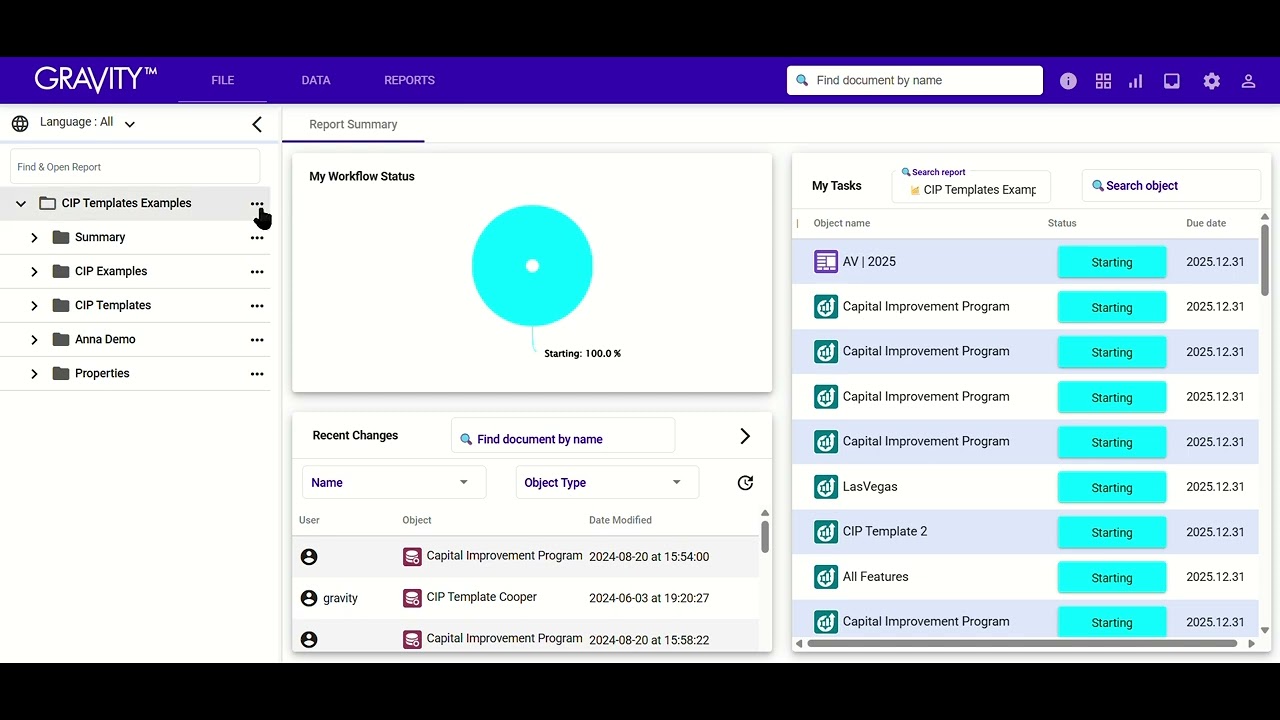Screen dimensions: 1280x720
Task: Expand the Anna Demo folder
Action: (x=34, y=340)
